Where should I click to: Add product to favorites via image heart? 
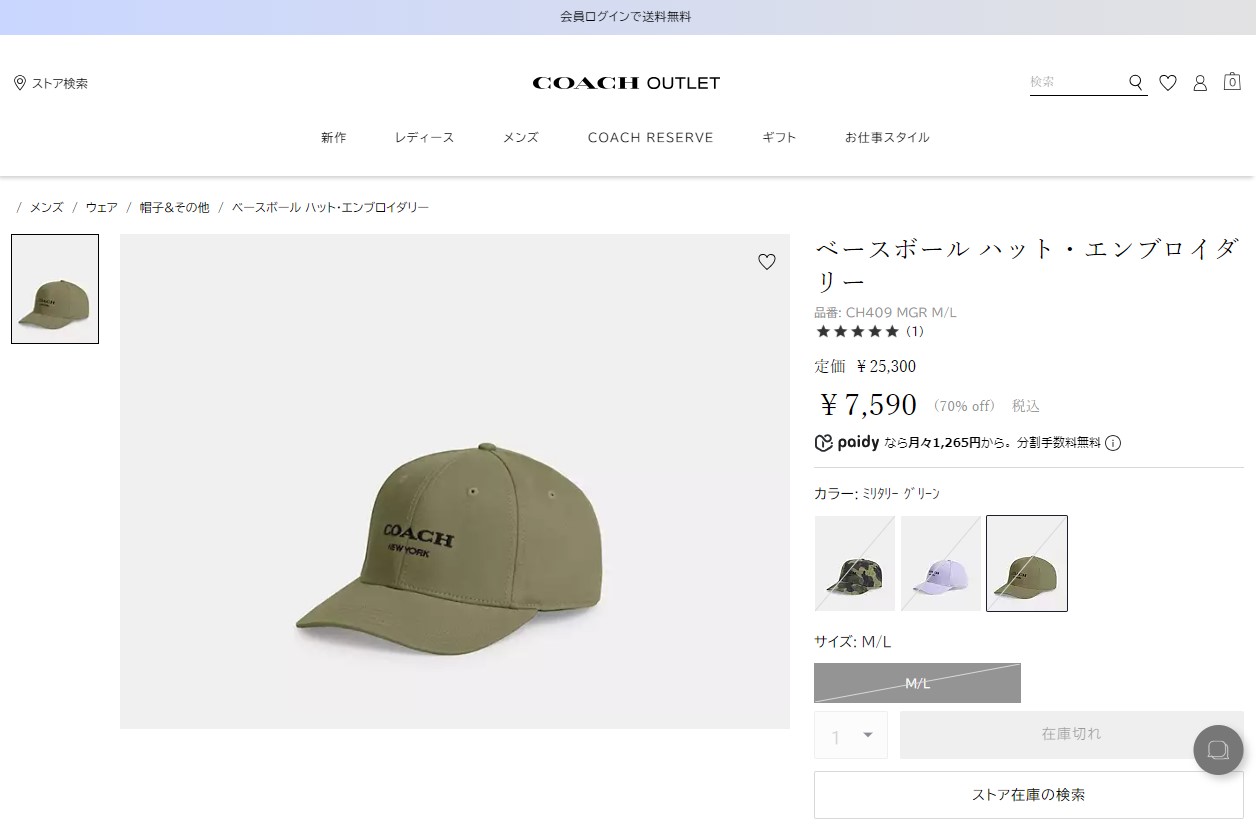[767, 262]
